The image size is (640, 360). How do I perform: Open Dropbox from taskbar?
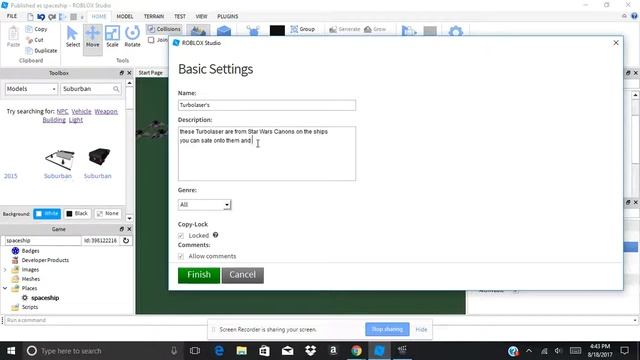310,351
